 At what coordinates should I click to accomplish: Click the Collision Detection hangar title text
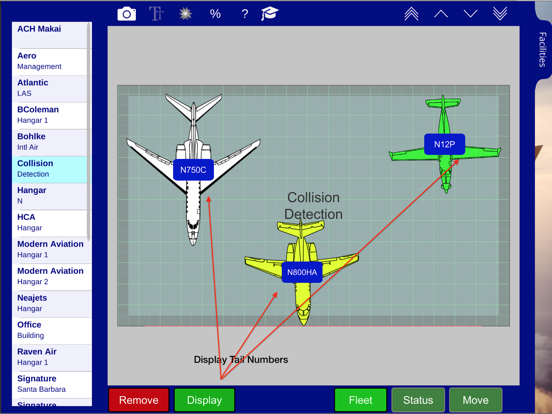point(313,206)
